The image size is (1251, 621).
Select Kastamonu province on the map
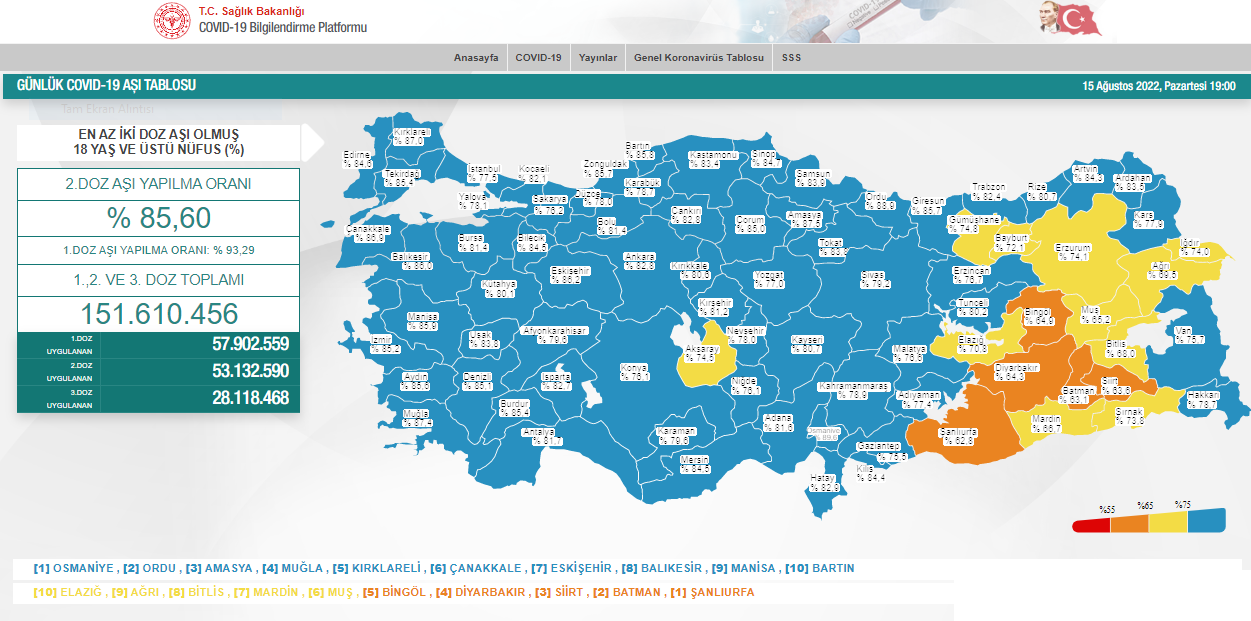pyautogui.click(x=711, y=159)
